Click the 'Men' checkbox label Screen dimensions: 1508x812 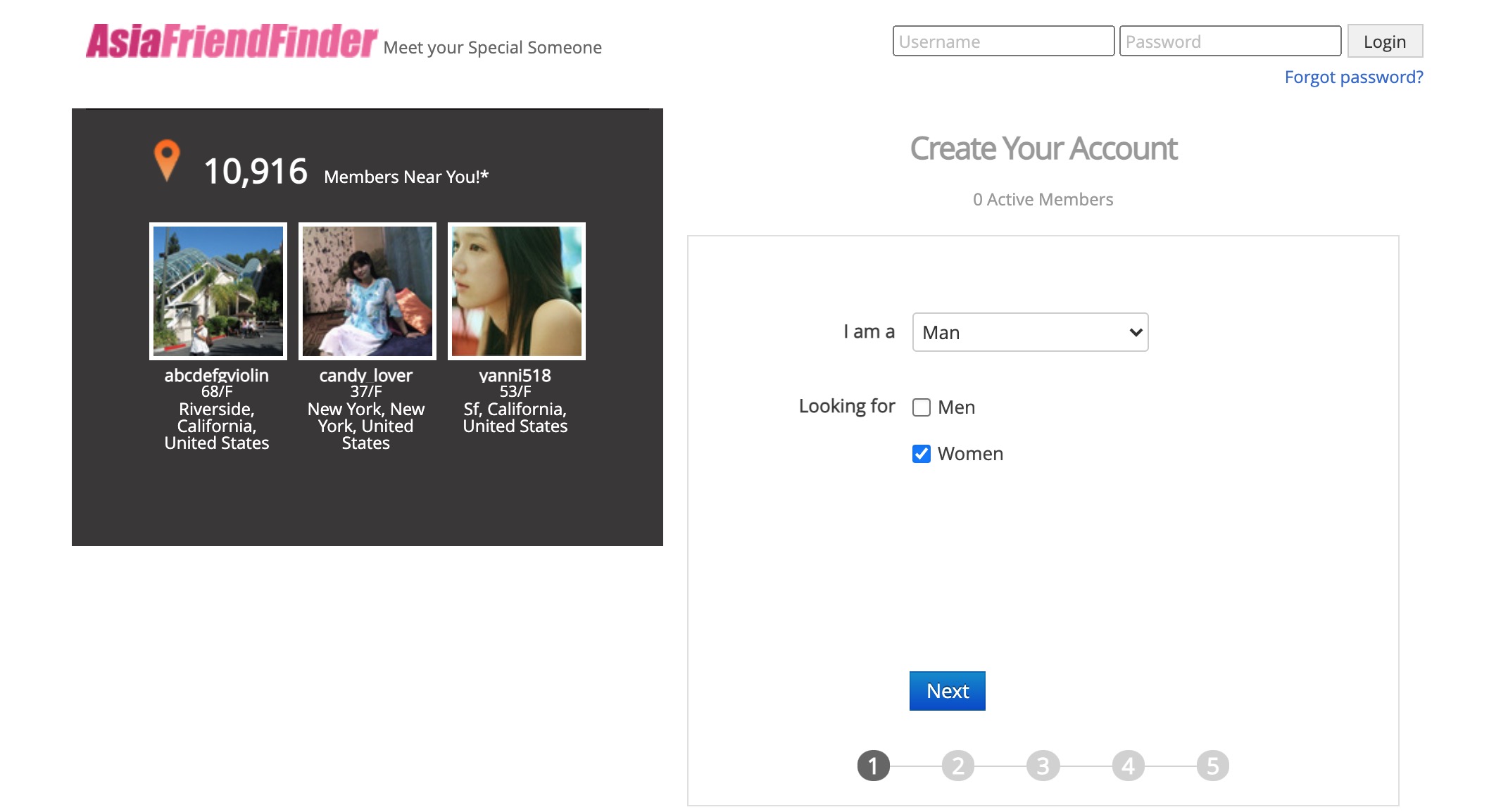[x=956, y=407]
